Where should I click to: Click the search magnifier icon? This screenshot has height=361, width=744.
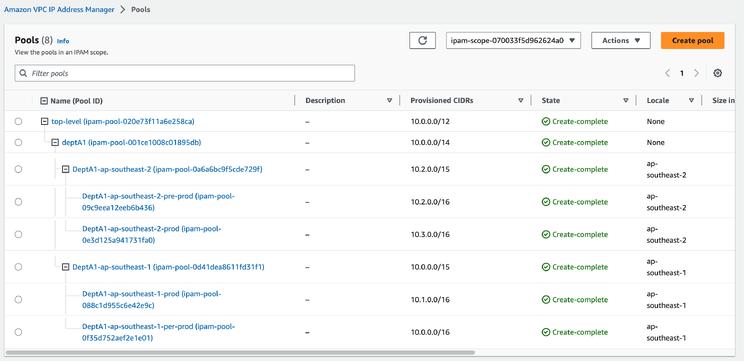click(x=23, y=74)
